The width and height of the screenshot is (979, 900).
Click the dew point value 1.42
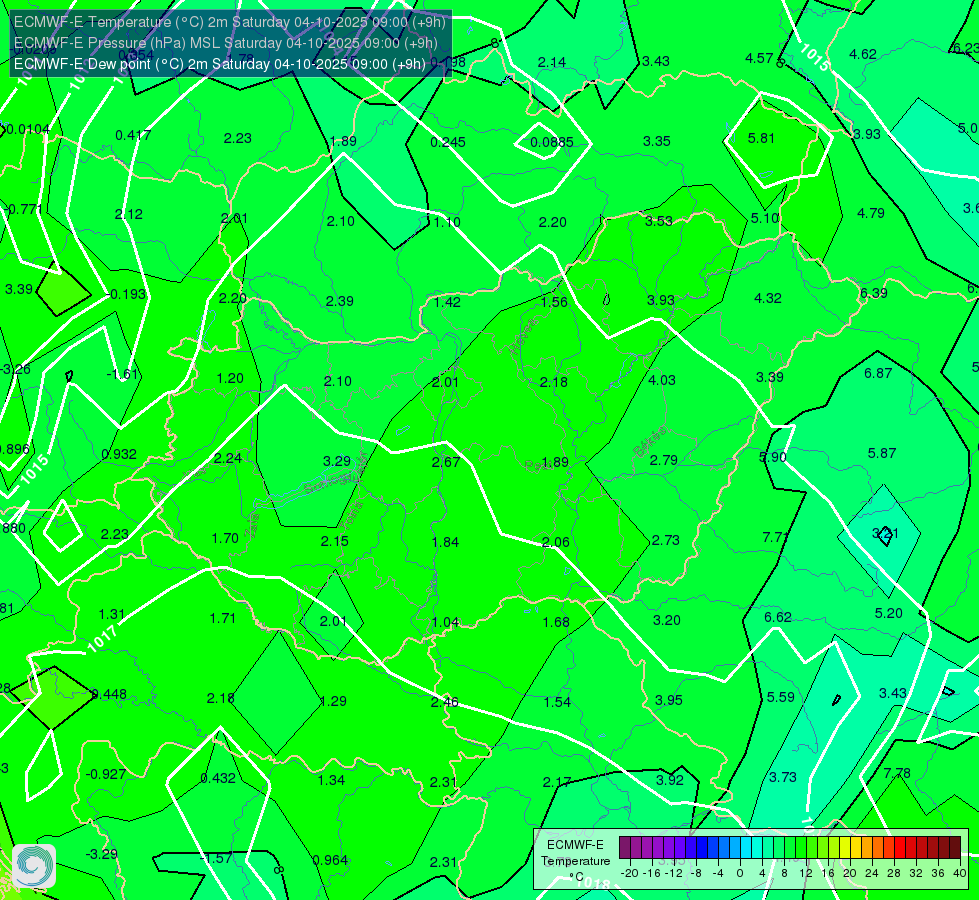tap(447, 303)
